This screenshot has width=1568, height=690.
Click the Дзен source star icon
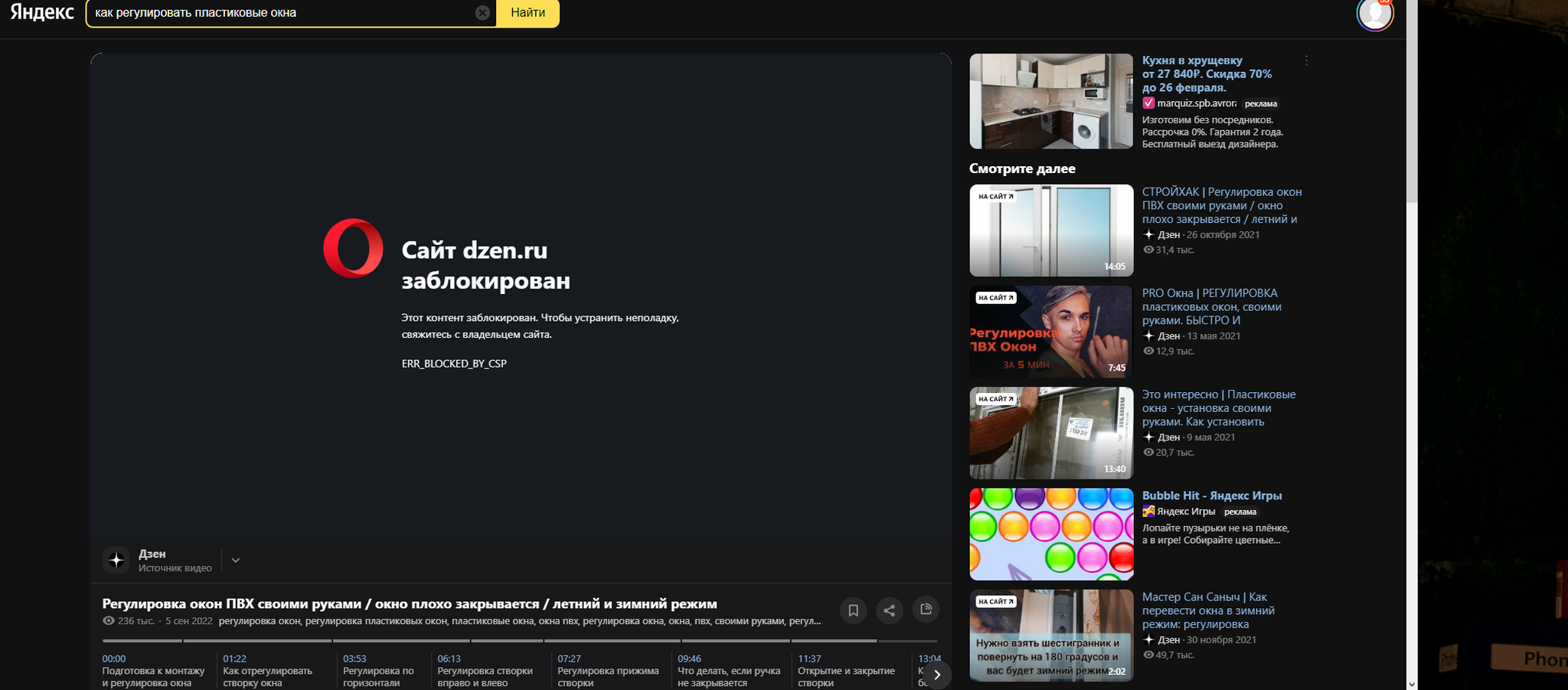[x=116, y=561]
